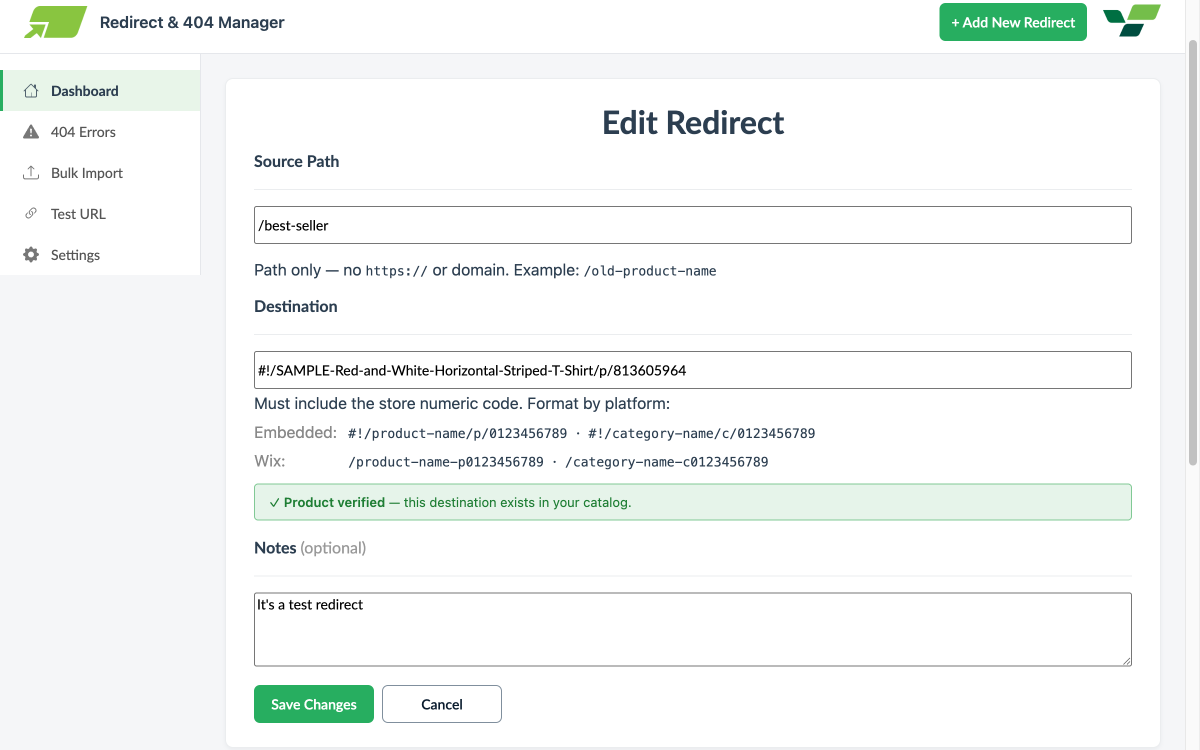The image size is (1200, 750).
Task: Click the Destination label
Action: pos(296,306)
